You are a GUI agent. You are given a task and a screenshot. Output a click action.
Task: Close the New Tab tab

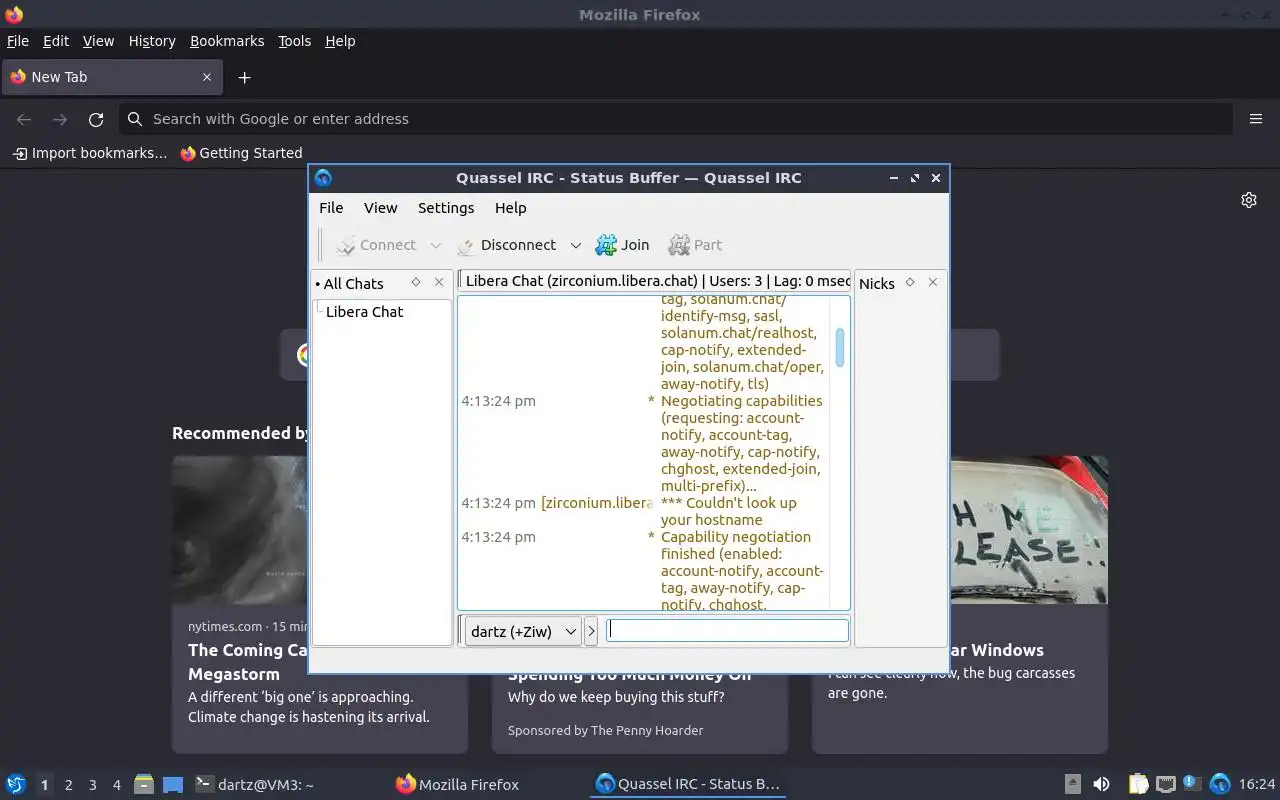tap(207, 77)
